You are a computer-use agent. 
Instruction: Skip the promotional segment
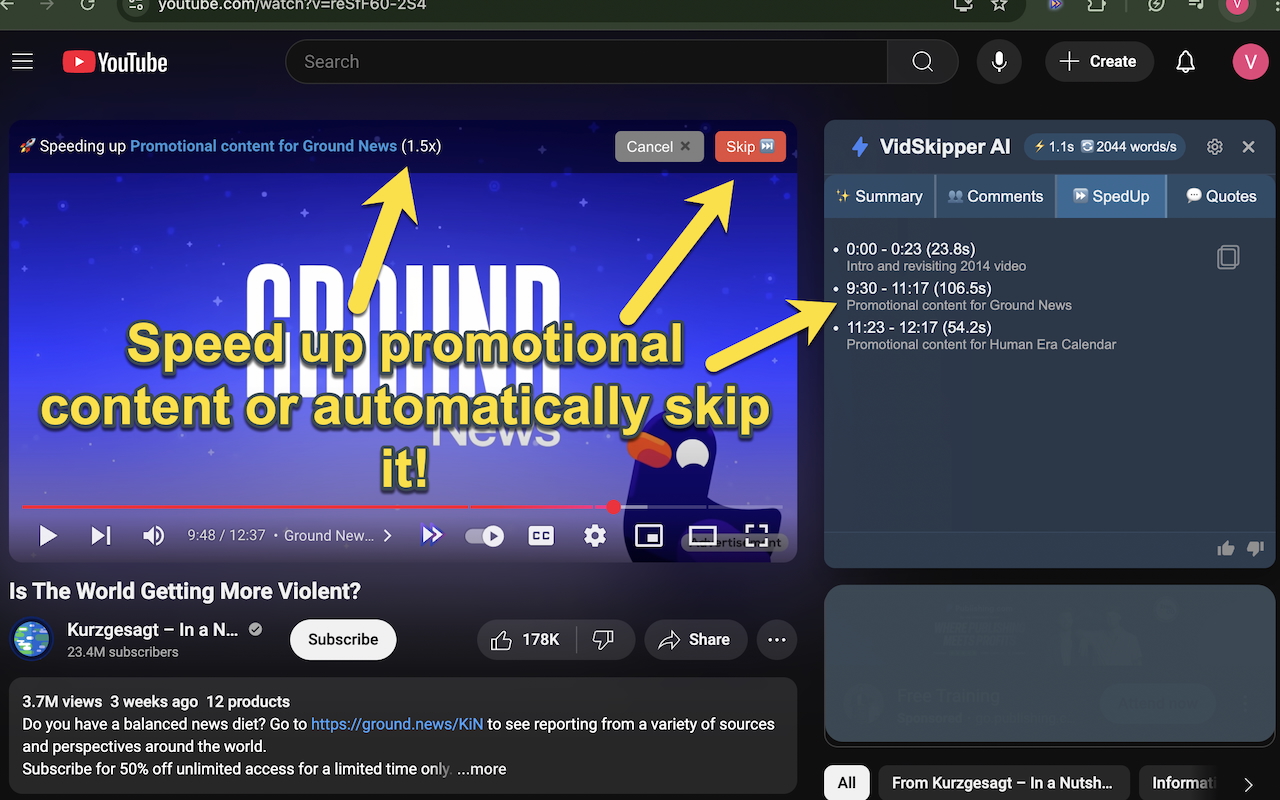tap(750, 146)
